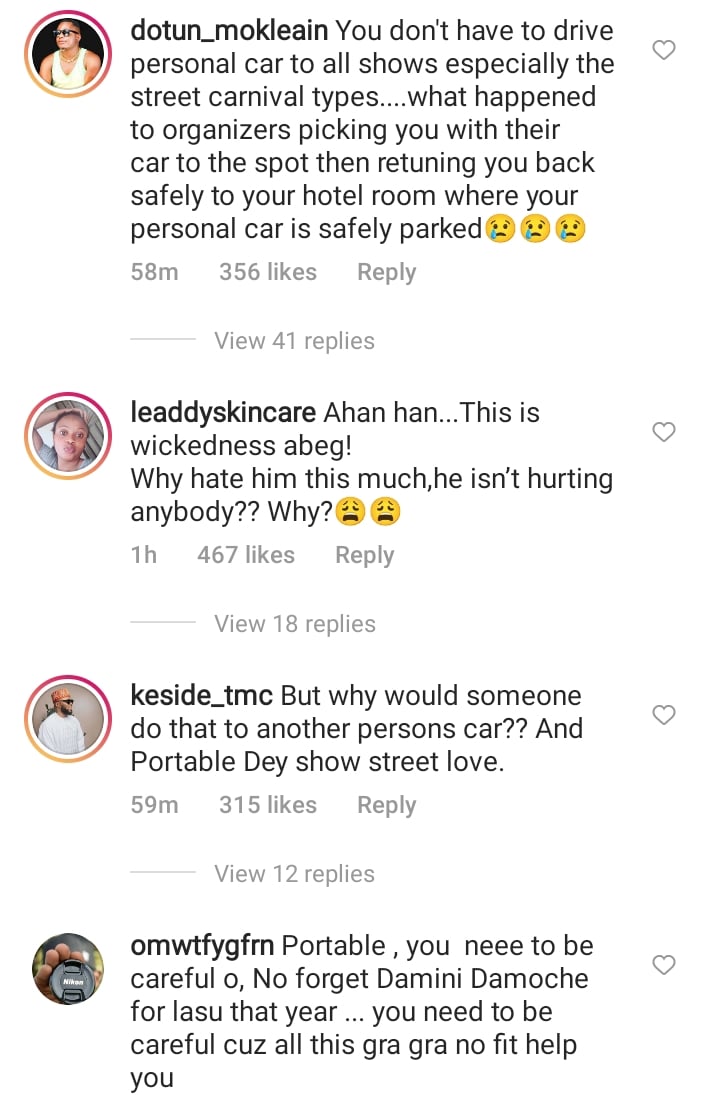
Task: View 12 replies under keside_tmc's comment
Action: 294,874
